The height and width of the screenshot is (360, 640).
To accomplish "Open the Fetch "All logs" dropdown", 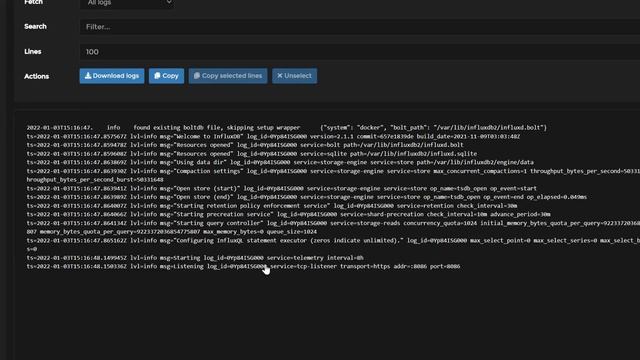I will pos(127,3).
